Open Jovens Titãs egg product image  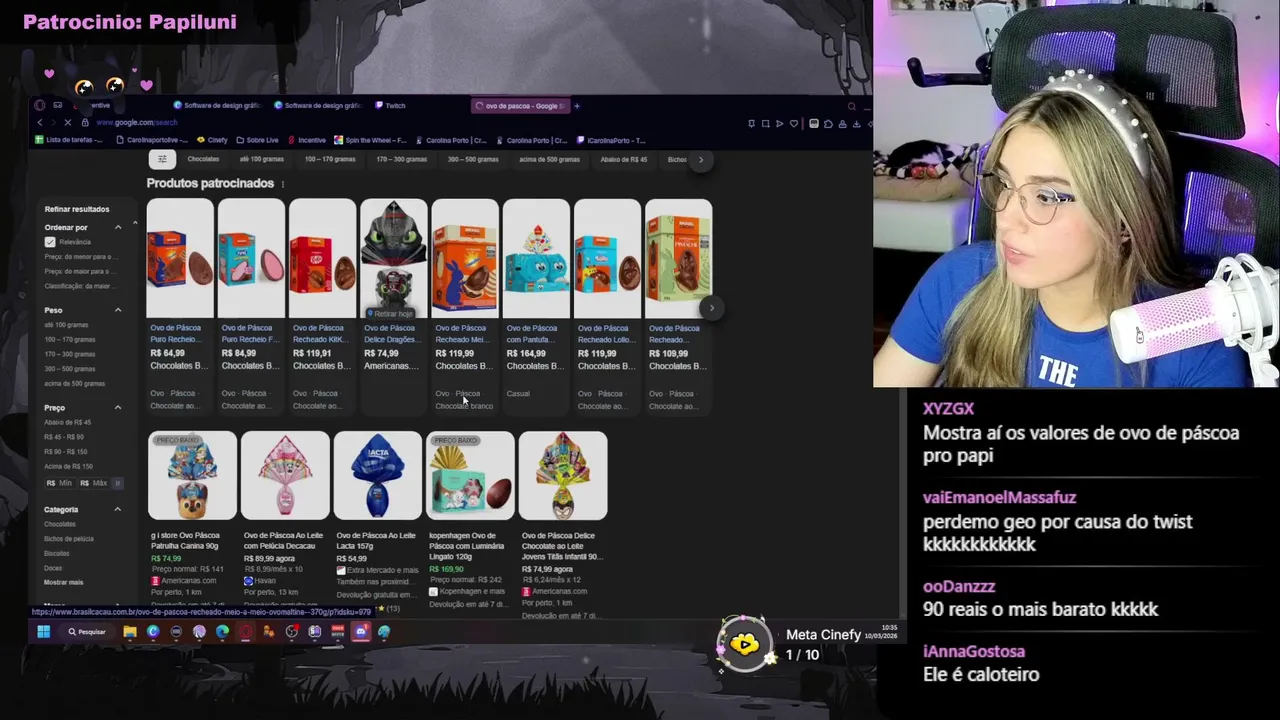click(x=563, y=476)
